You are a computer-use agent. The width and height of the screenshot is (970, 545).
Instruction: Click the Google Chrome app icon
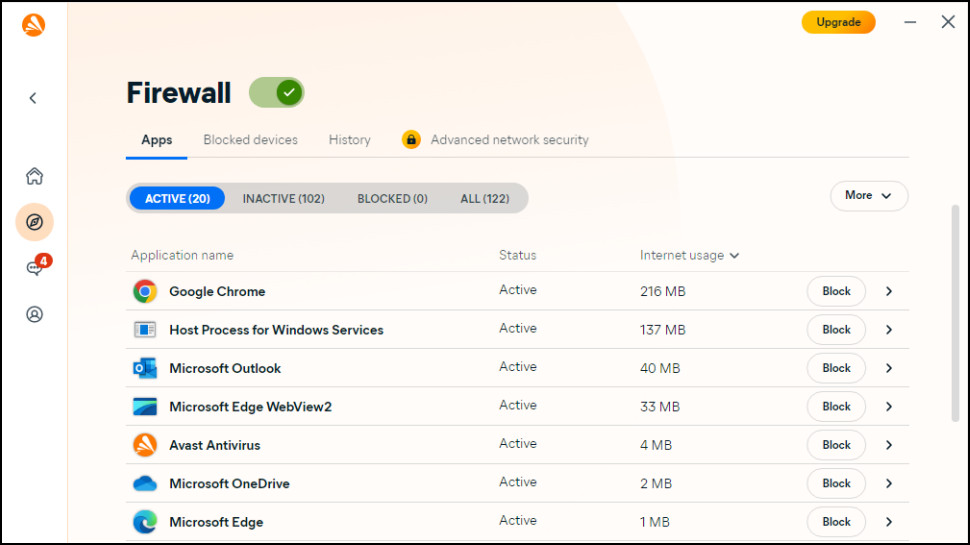(145, 291)
